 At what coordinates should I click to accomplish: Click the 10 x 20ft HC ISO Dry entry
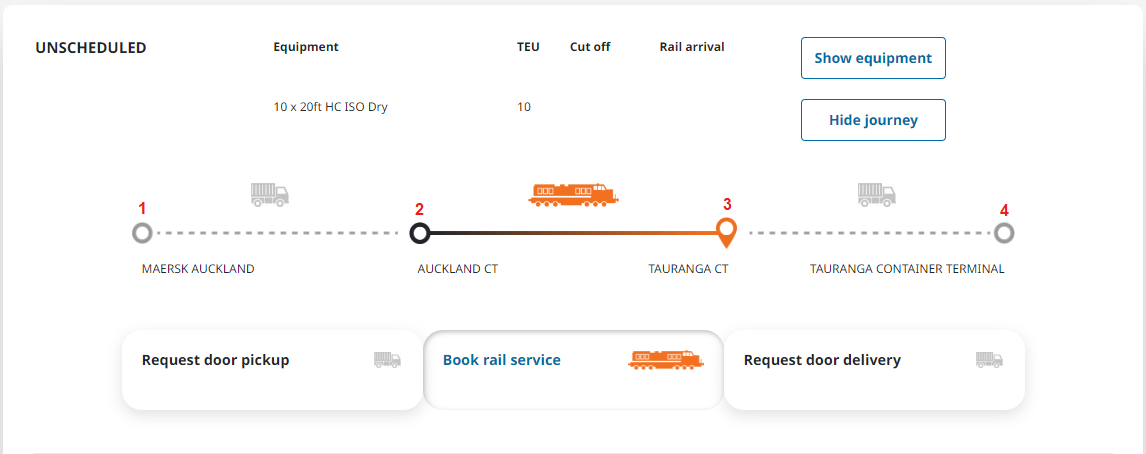330,107
